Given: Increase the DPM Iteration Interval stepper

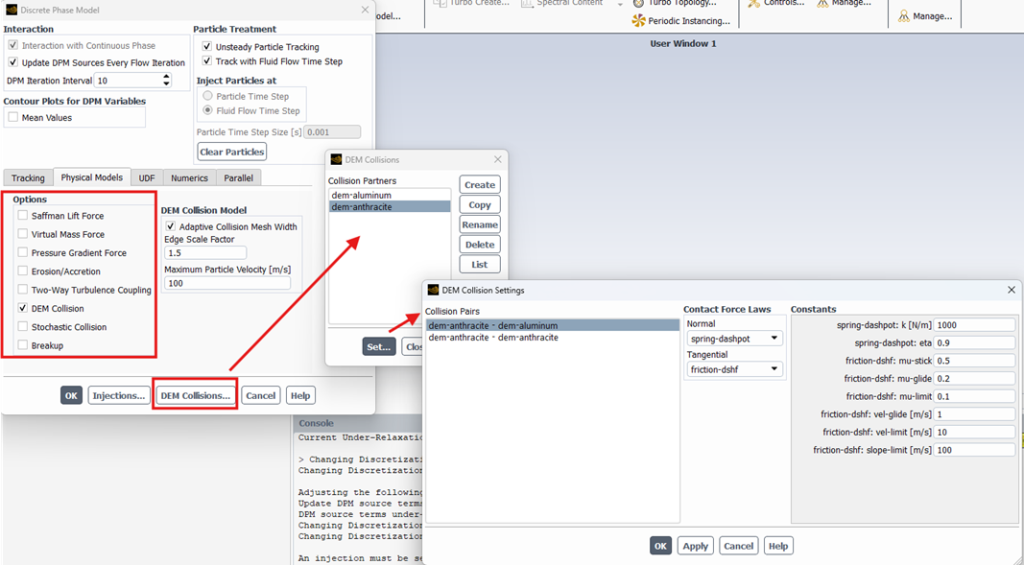Looking at the screenshot, I should [166, 77].
